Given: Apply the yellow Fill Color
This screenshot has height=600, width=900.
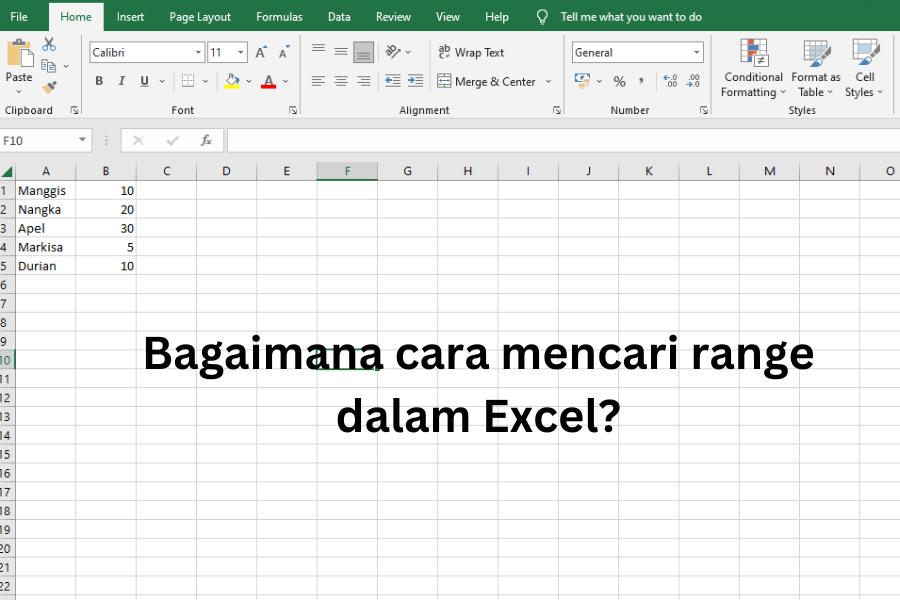Looking at the screenshot, I should tap(232, 81).
